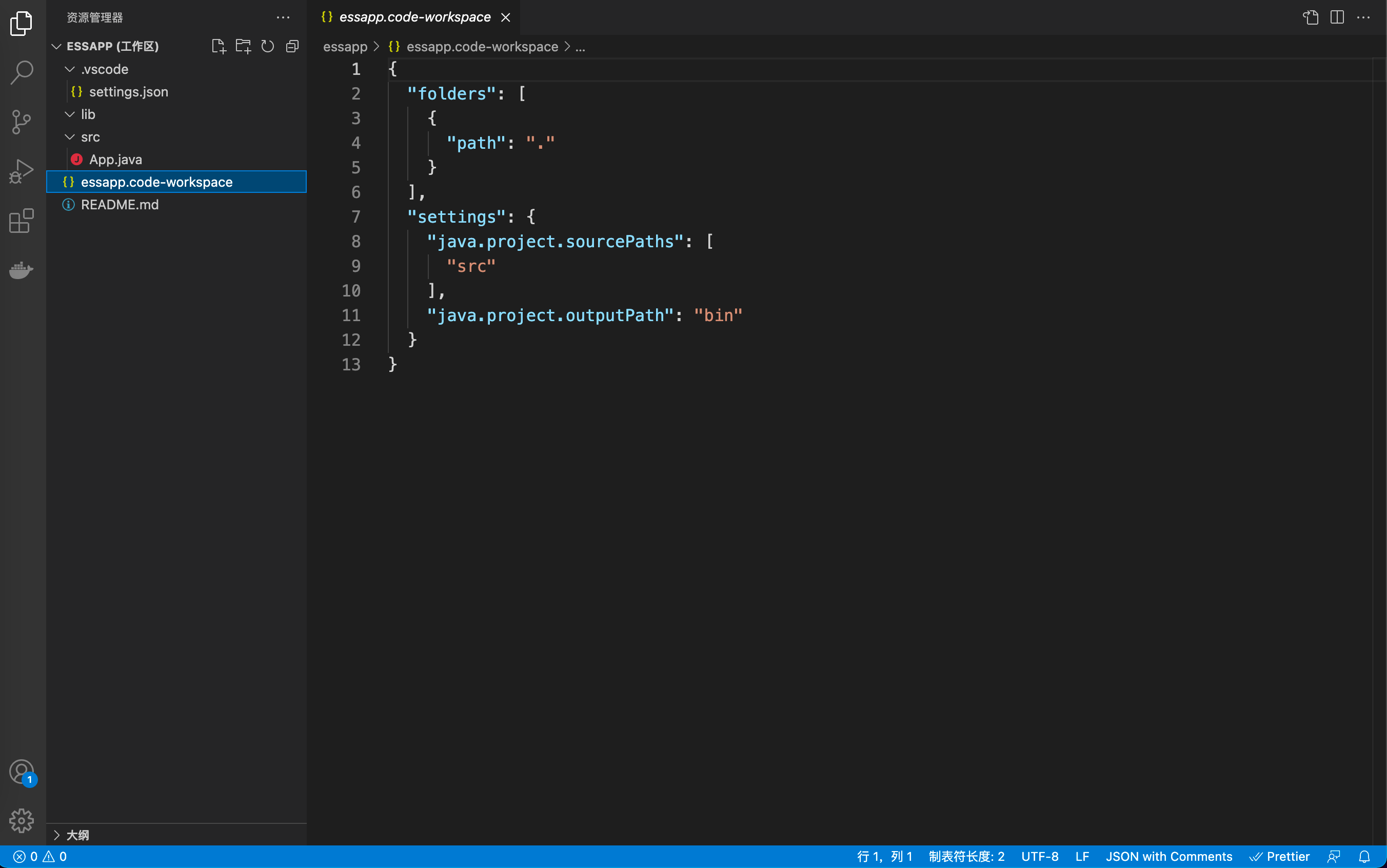1387x868 pixels.
Task: Close the essapp.code-workspace tab
Action: 506,17
